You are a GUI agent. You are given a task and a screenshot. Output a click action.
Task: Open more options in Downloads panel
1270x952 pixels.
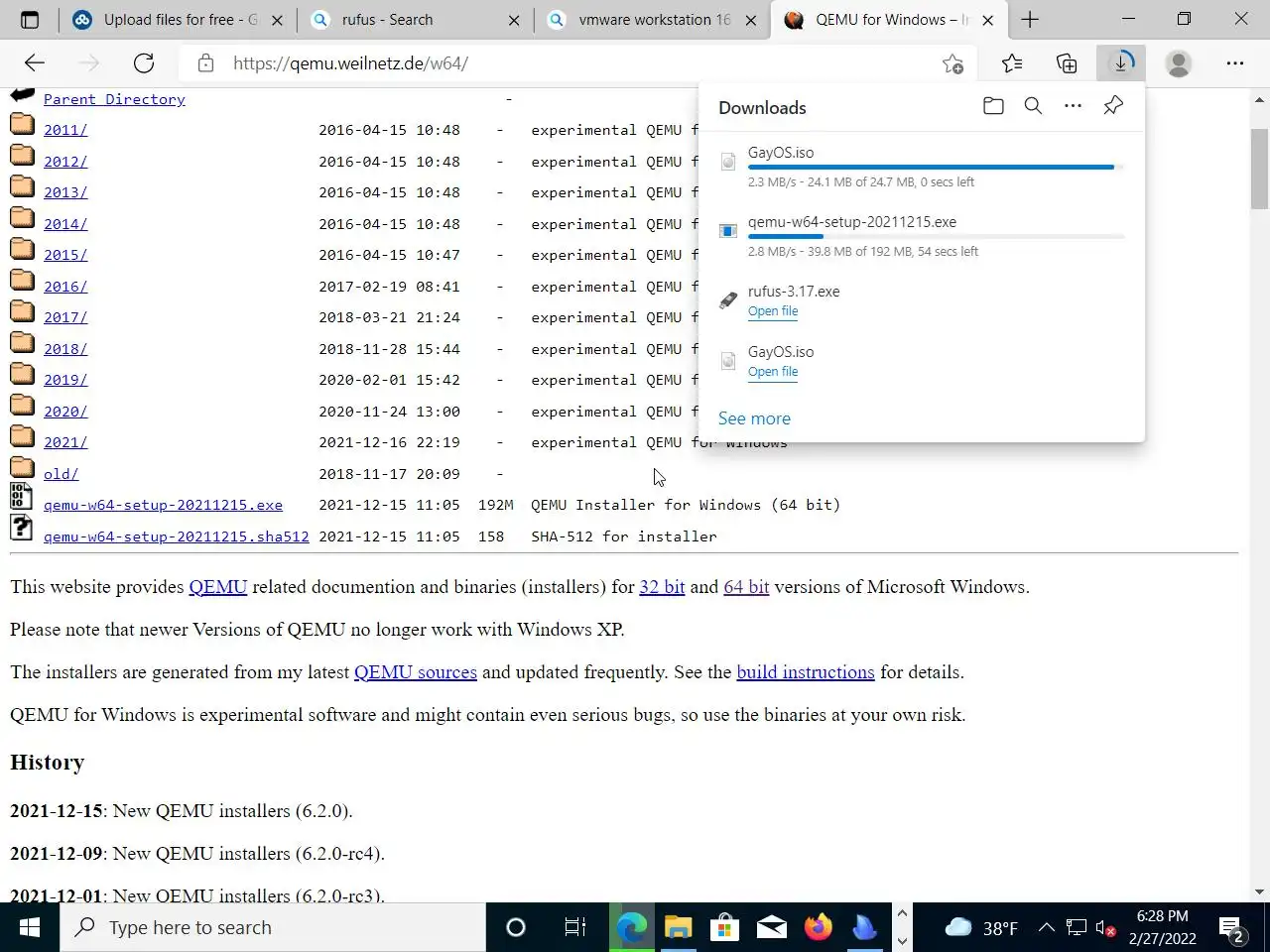click(x=1073, y=106)
